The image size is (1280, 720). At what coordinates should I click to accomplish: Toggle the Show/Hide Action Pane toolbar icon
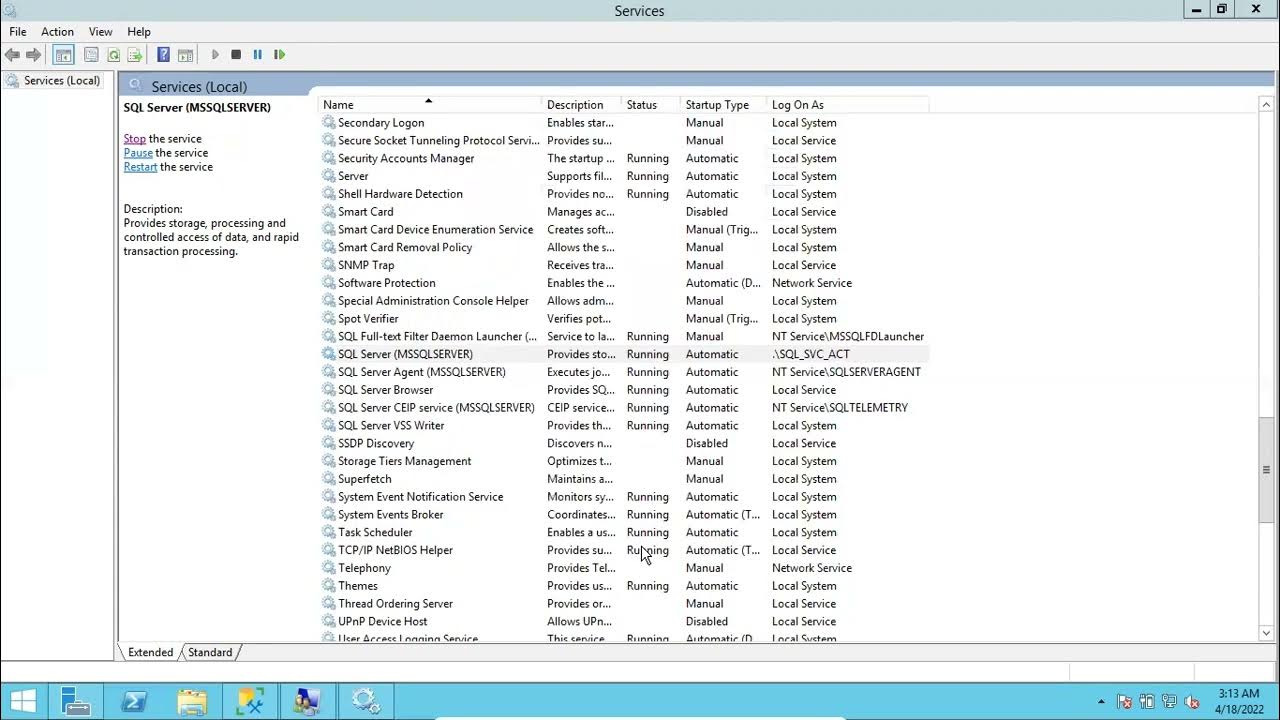185,55
